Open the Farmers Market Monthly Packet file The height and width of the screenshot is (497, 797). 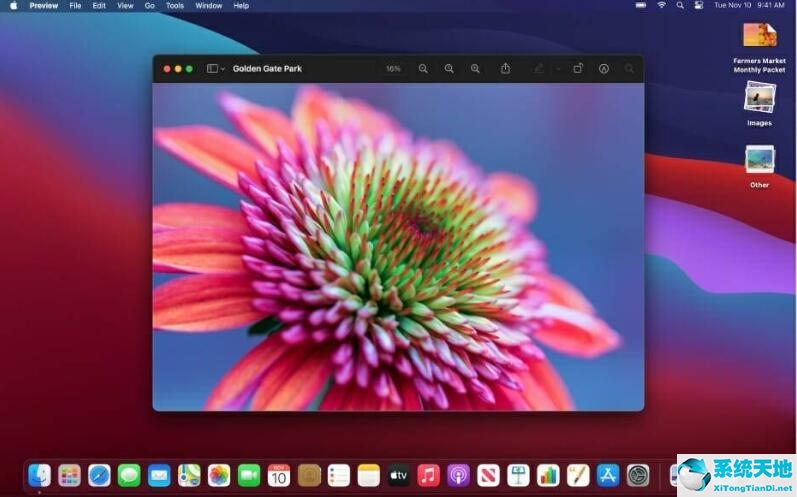[x=759, y=36]
